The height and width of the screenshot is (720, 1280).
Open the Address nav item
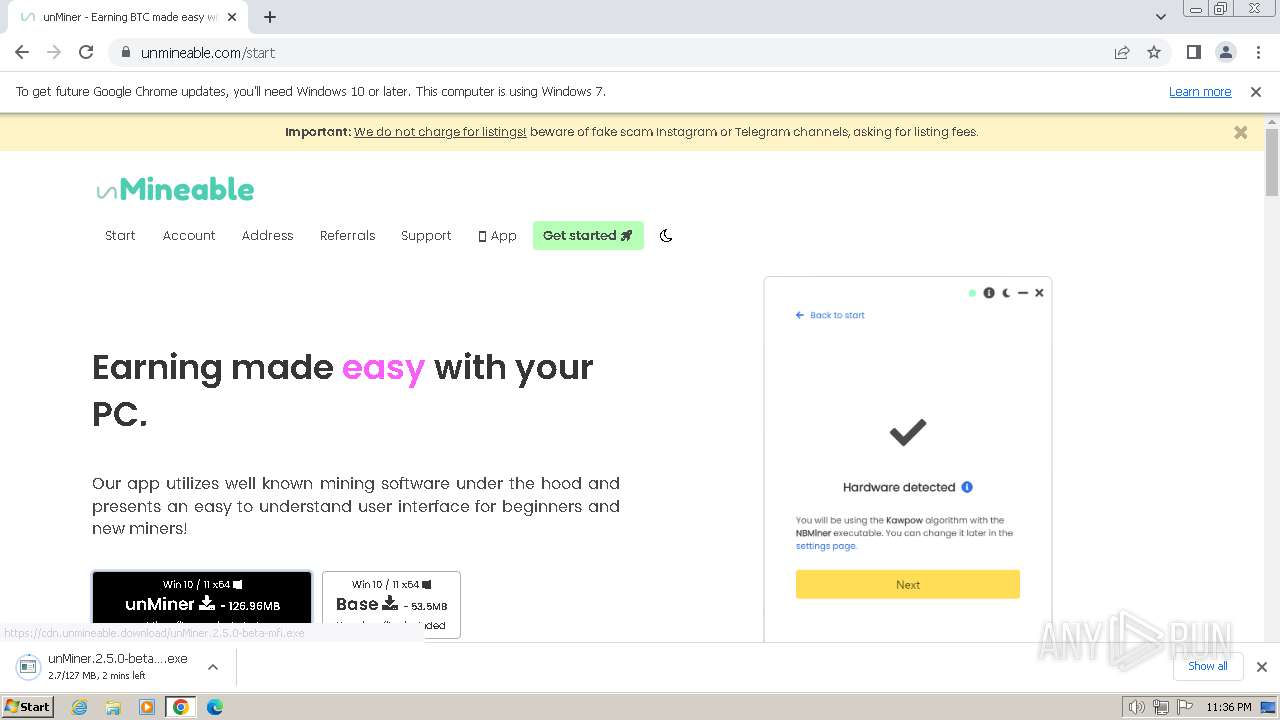[267, 235]
